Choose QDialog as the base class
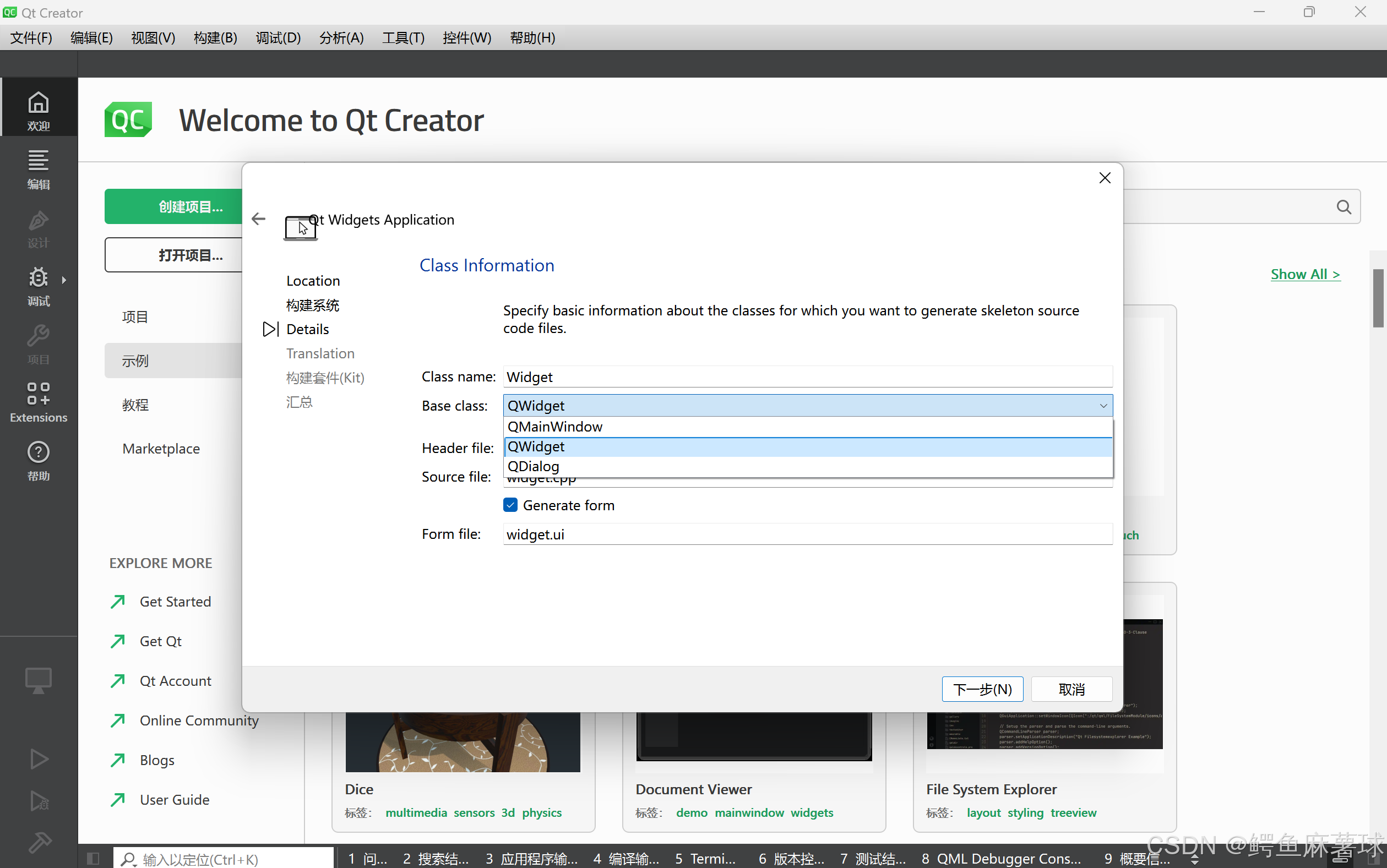 [808, 466]
